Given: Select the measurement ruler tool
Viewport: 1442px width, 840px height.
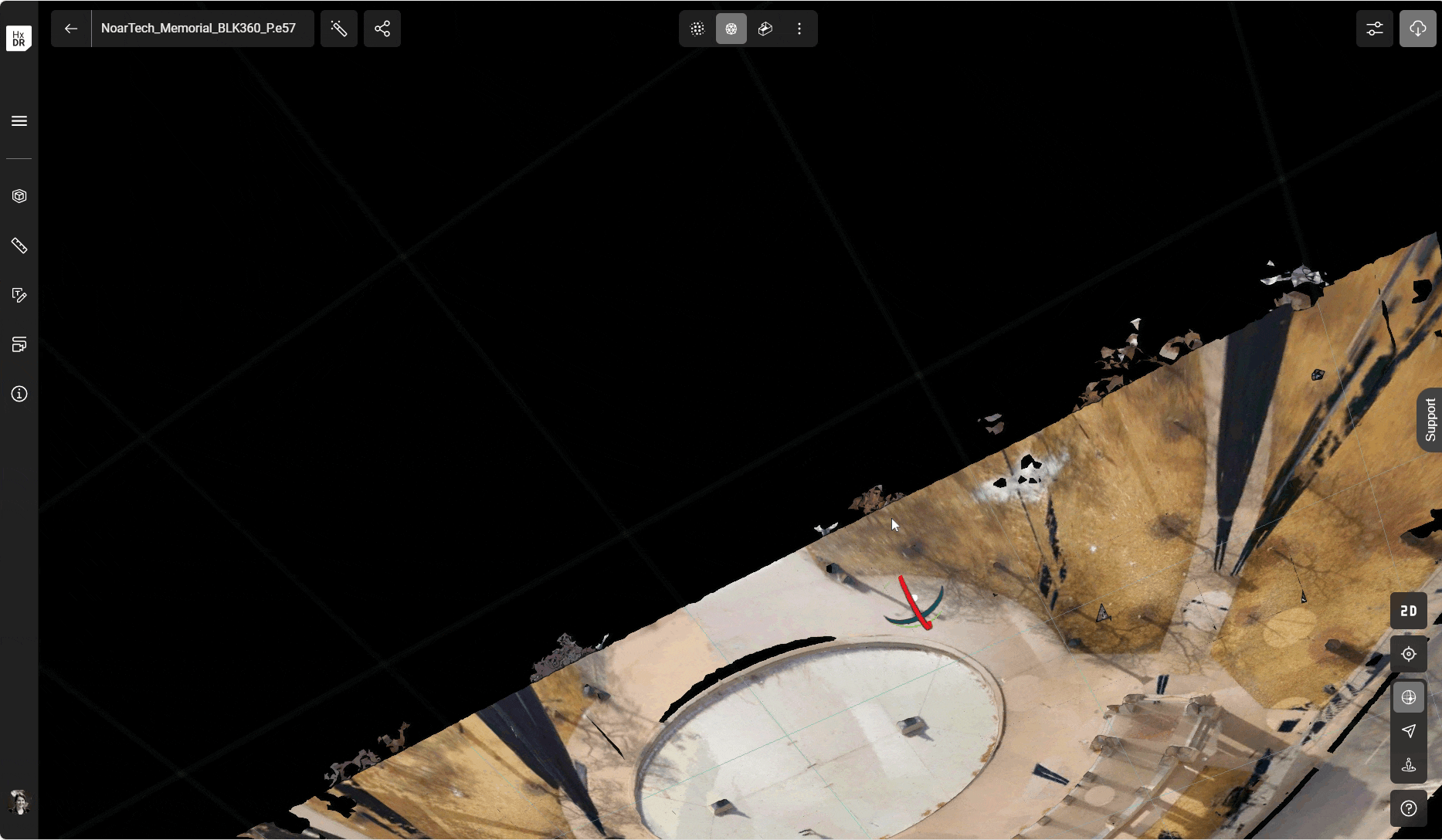Looking at the screenshot, I should coord(19,246).
